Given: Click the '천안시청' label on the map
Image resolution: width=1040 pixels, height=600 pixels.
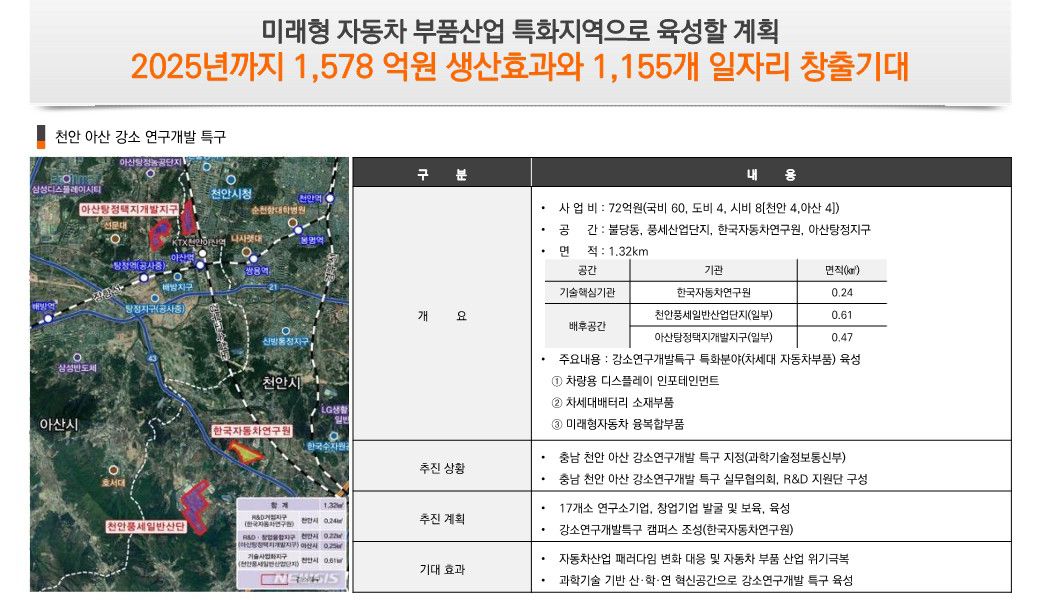Looking at the screenshot, I should 231,194.
